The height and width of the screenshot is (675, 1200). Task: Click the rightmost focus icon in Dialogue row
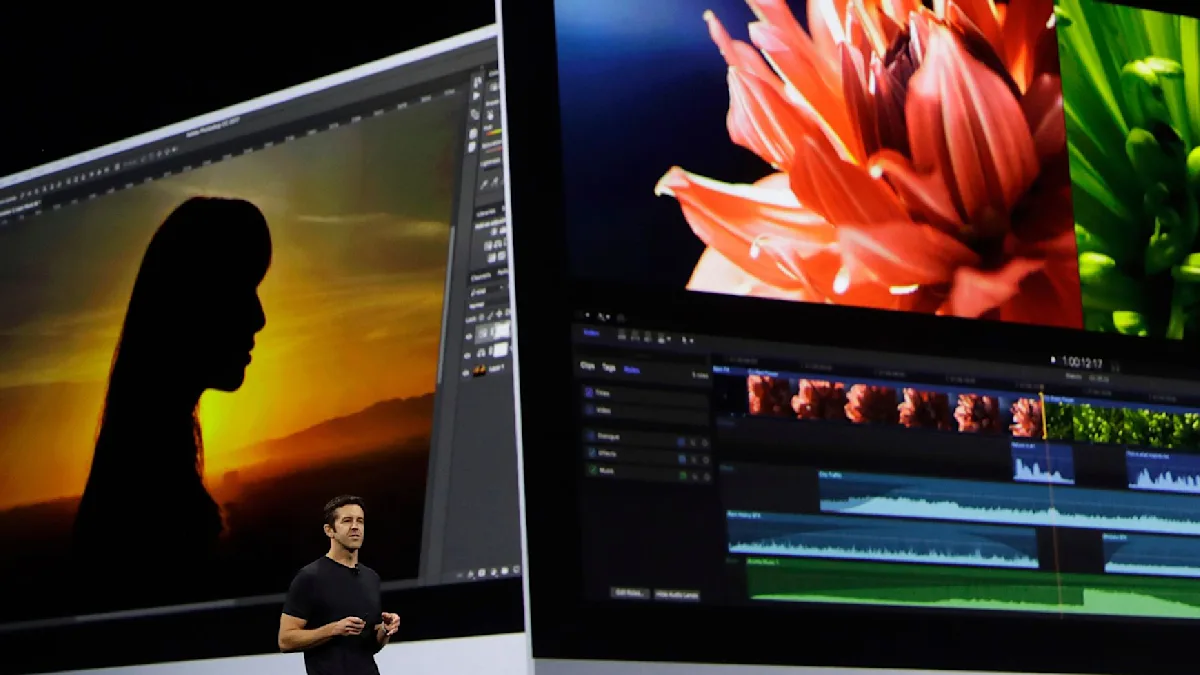pos(705,443)
